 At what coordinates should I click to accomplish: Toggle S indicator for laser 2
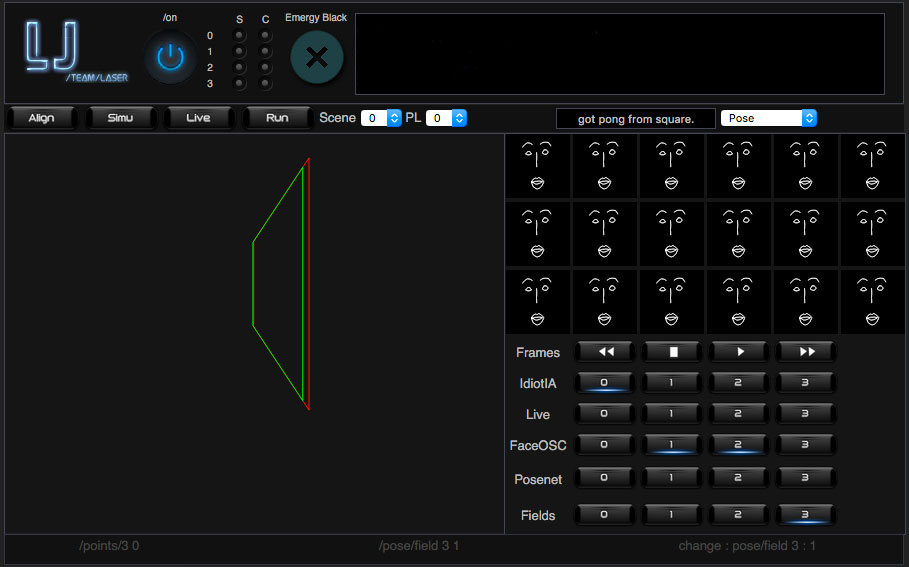(239, 67)
